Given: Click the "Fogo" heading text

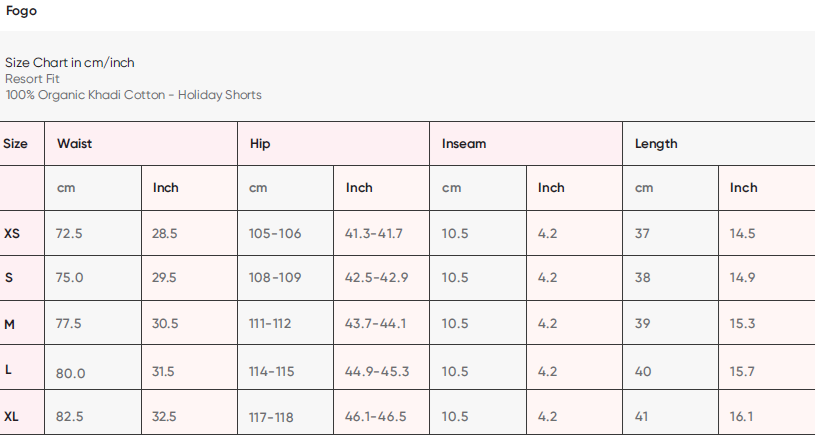Looking at the screenshot, I should click(22, 11).
